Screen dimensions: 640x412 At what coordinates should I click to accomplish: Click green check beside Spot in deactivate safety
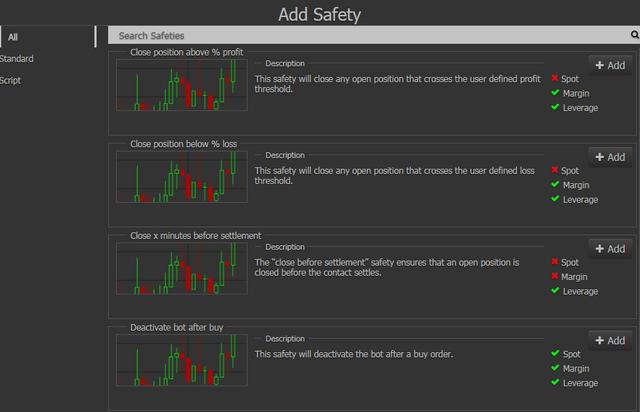555,354
